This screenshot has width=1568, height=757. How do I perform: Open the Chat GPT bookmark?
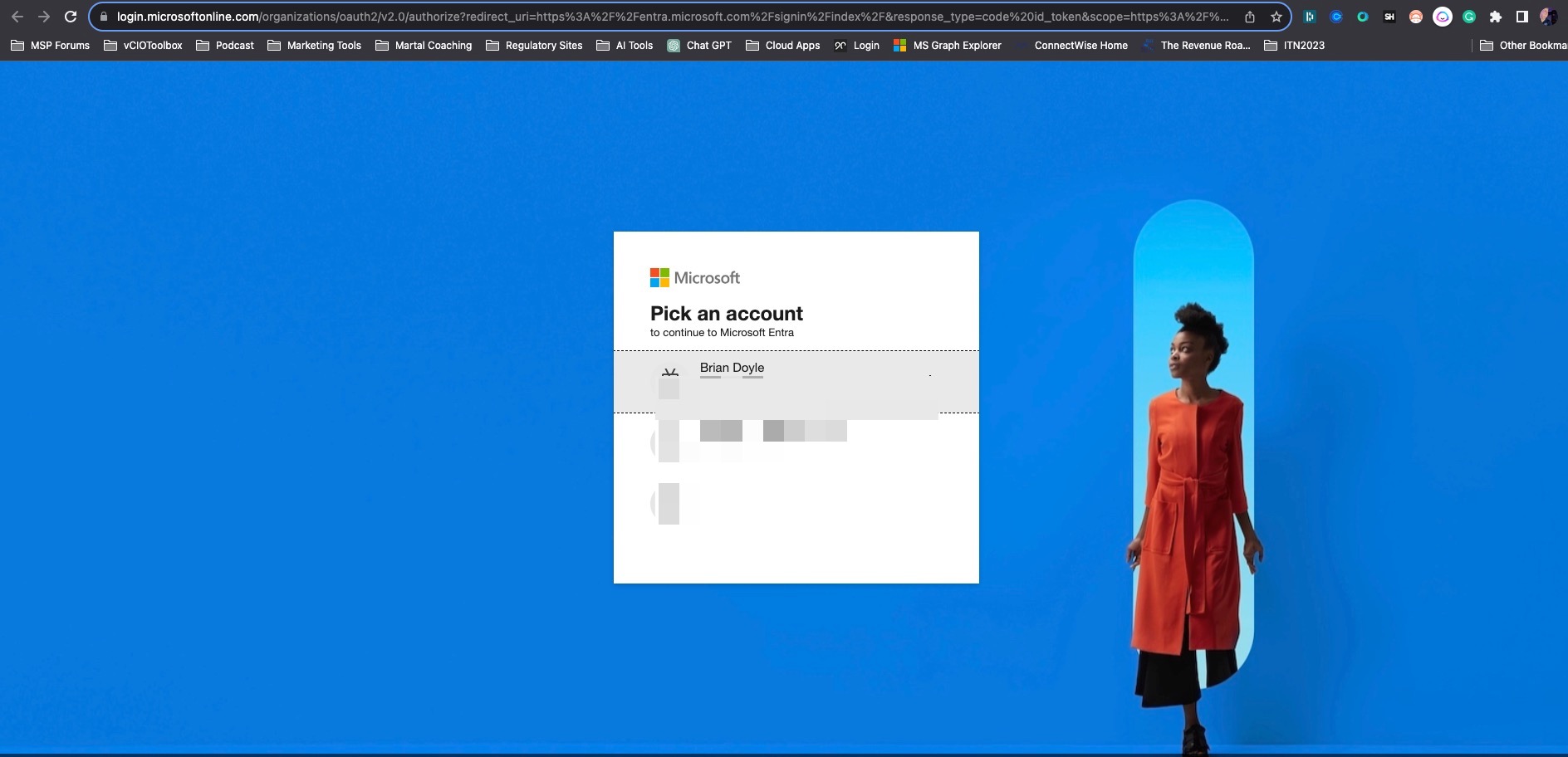pos(699,46)
